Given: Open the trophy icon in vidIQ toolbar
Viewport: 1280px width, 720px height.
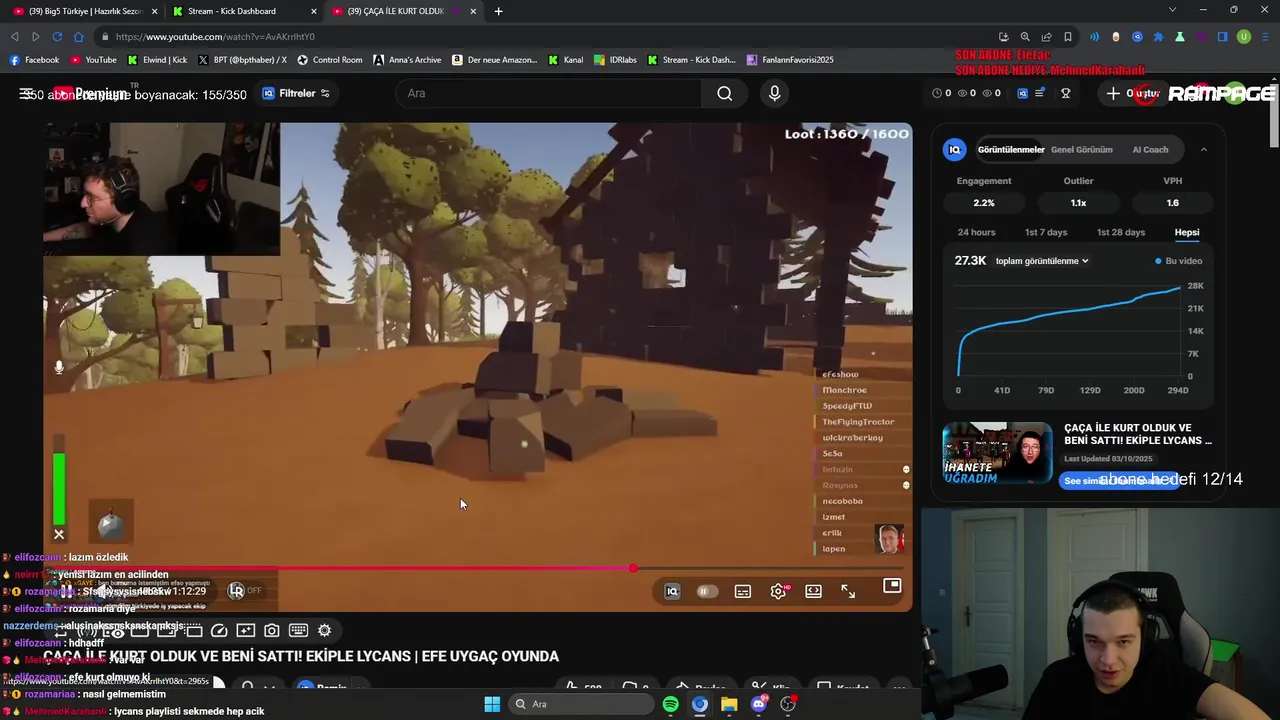Looking at the screenshot, I should (x=1066, y=93).
